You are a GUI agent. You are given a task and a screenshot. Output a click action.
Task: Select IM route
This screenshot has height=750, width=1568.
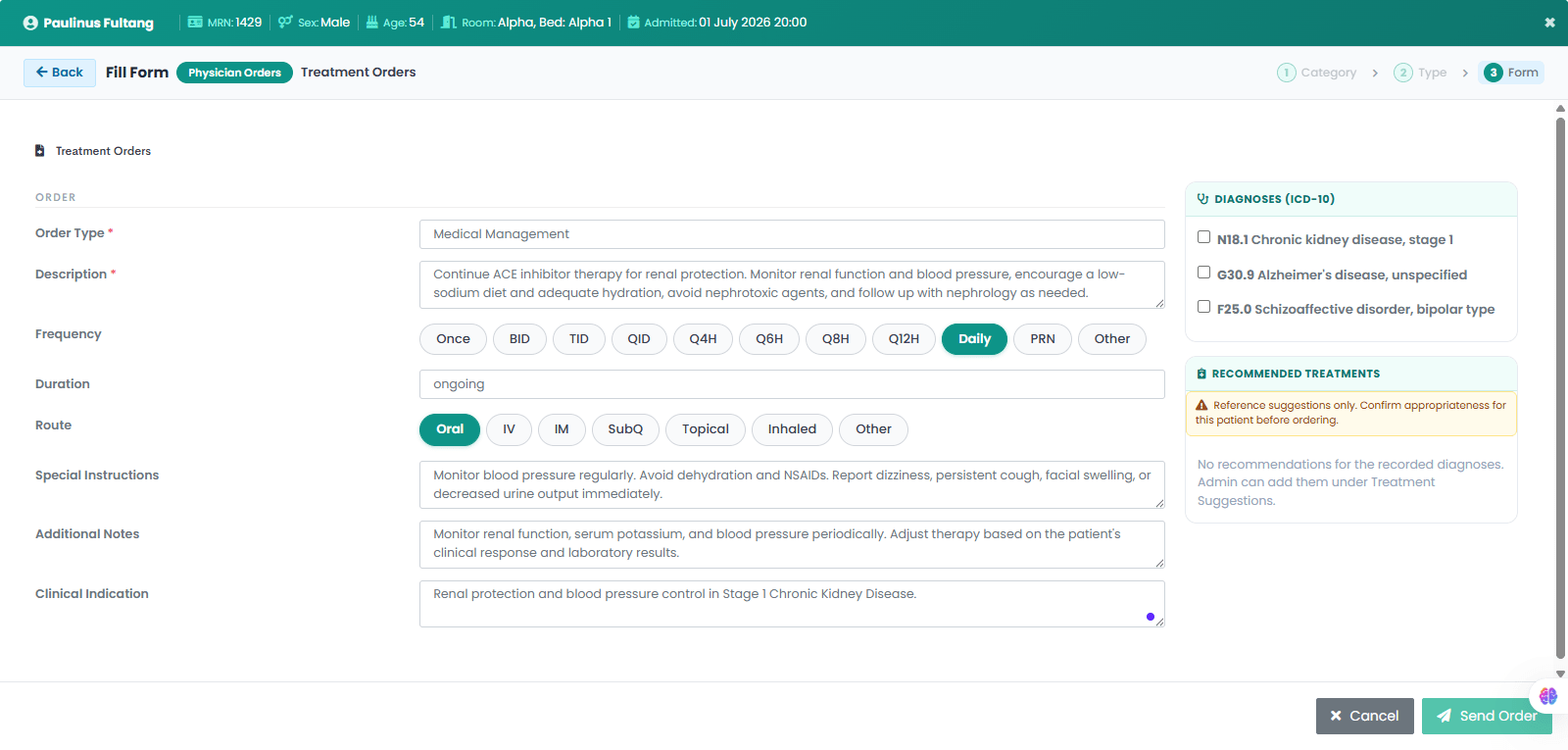pos(562,429)
